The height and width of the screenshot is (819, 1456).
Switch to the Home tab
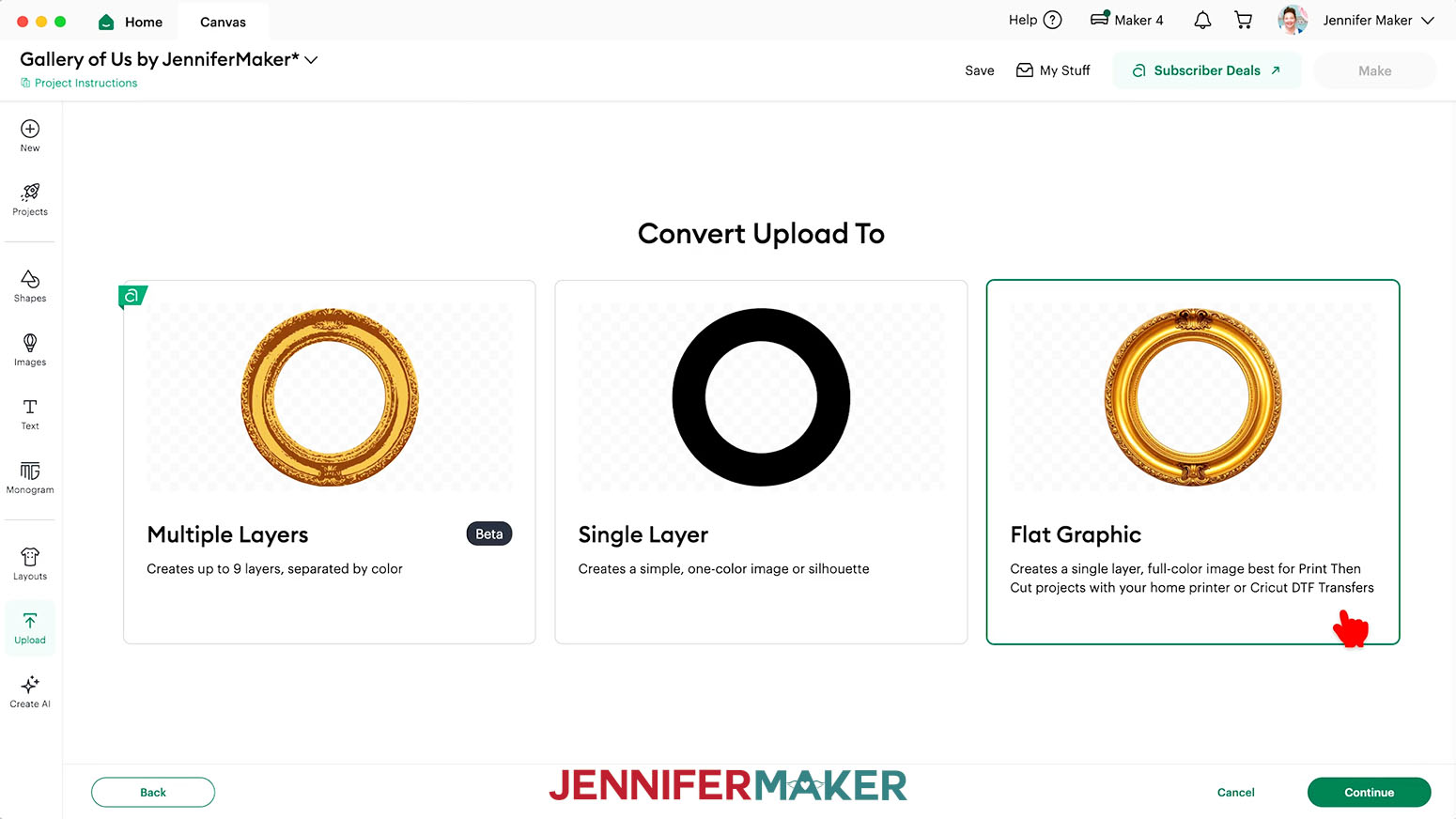point(131,22)
